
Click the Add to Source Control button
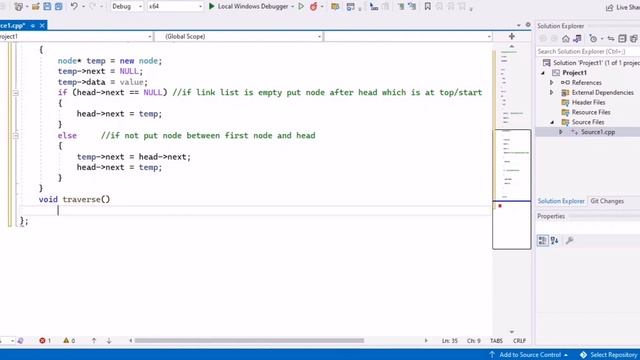pyautogui.click(x=529, y=355)
